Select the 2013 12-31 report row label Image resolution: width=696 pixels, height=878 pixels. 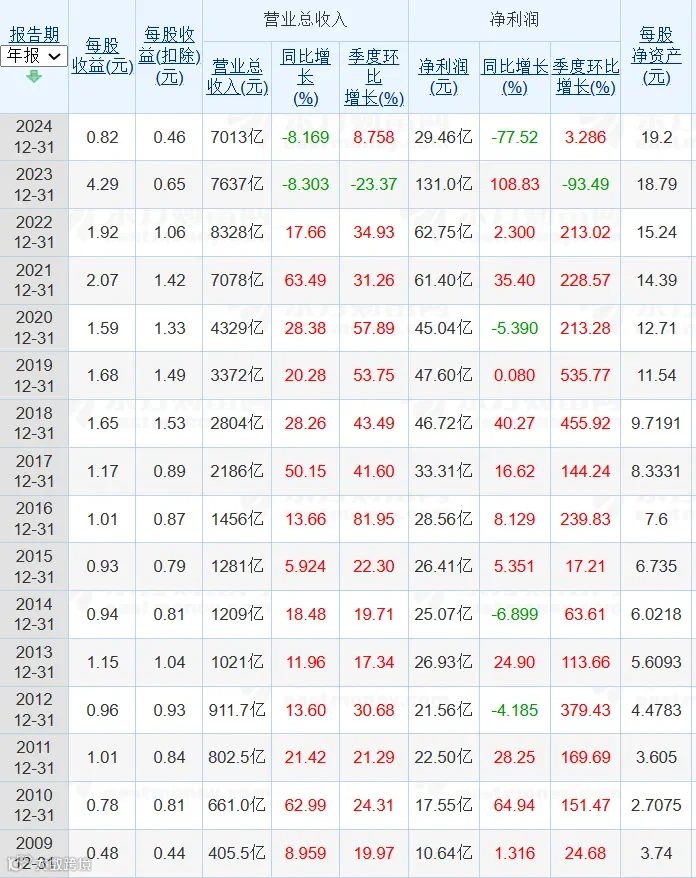pos(34,662)
